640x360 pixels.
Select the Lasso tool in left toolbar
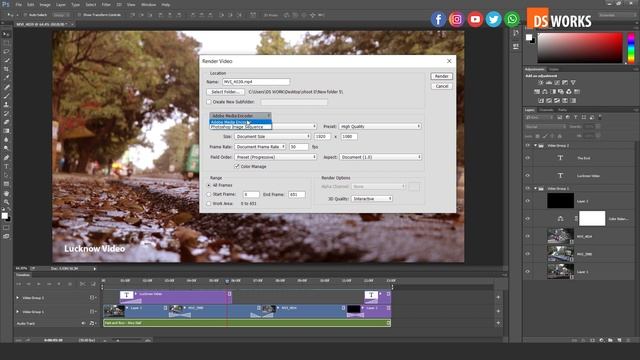[x=6, y=51]
